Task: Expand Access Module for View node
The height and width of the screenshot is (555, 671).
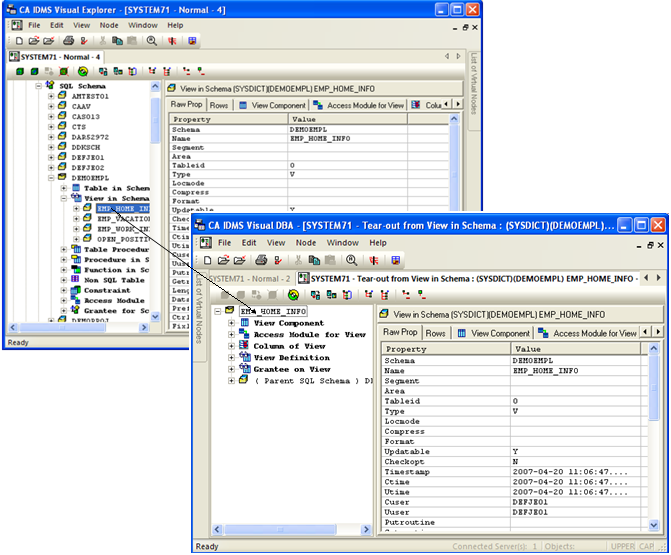Action: point(231,335)
